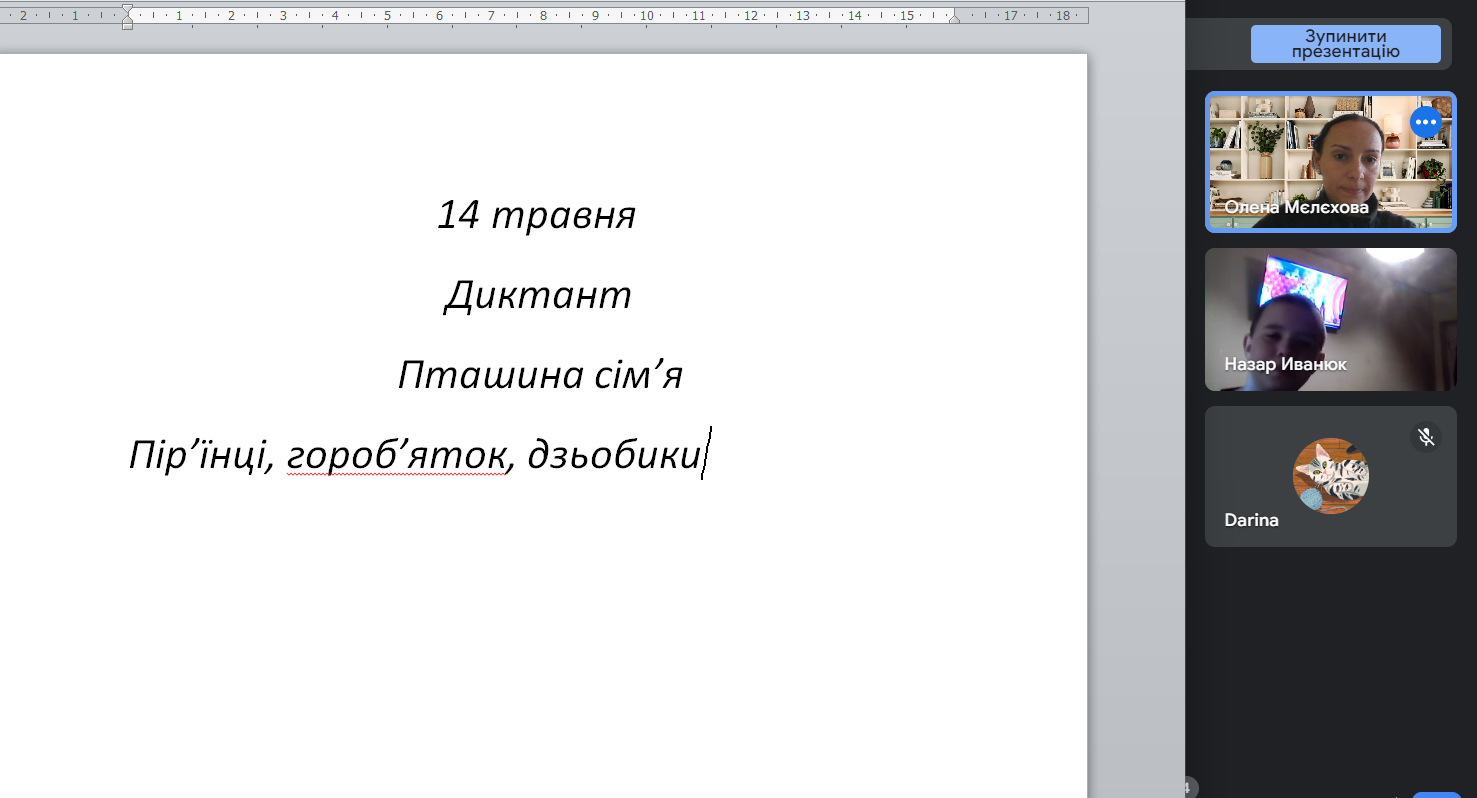The width and height of the screenshot is (1477, 798).
Task: Open the three-dot options on Олена Мєлєхова's tile
Action: pos(1425,122)
